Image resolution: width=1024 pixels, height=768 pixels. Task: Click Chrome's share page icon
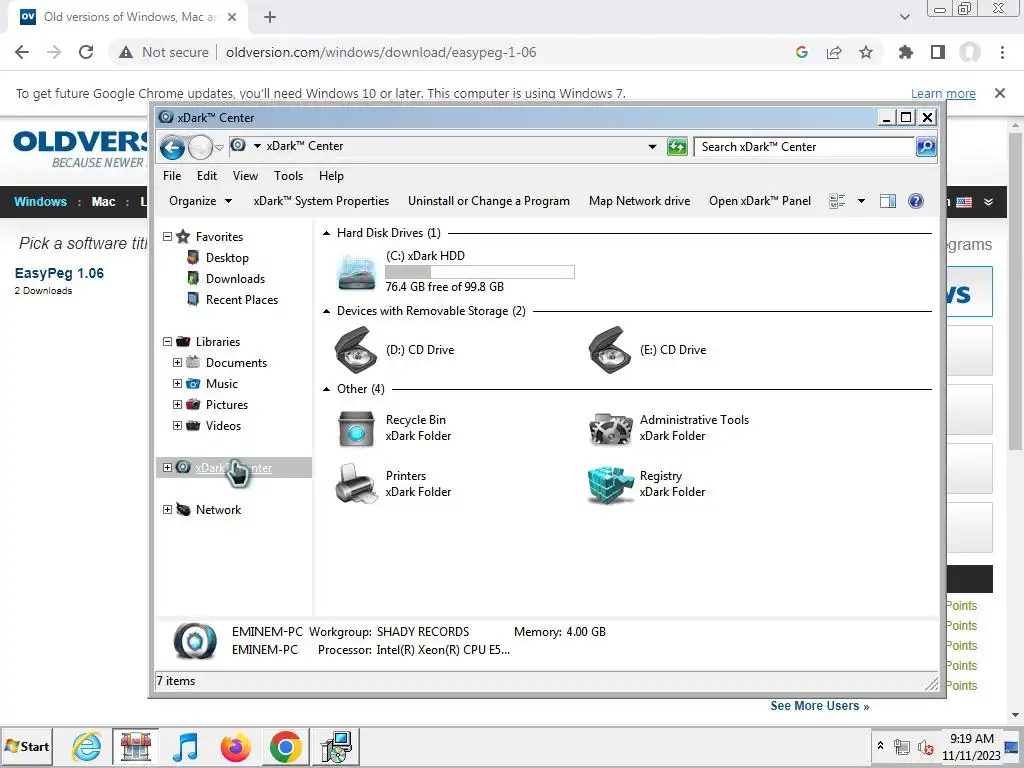click(834, 52)
